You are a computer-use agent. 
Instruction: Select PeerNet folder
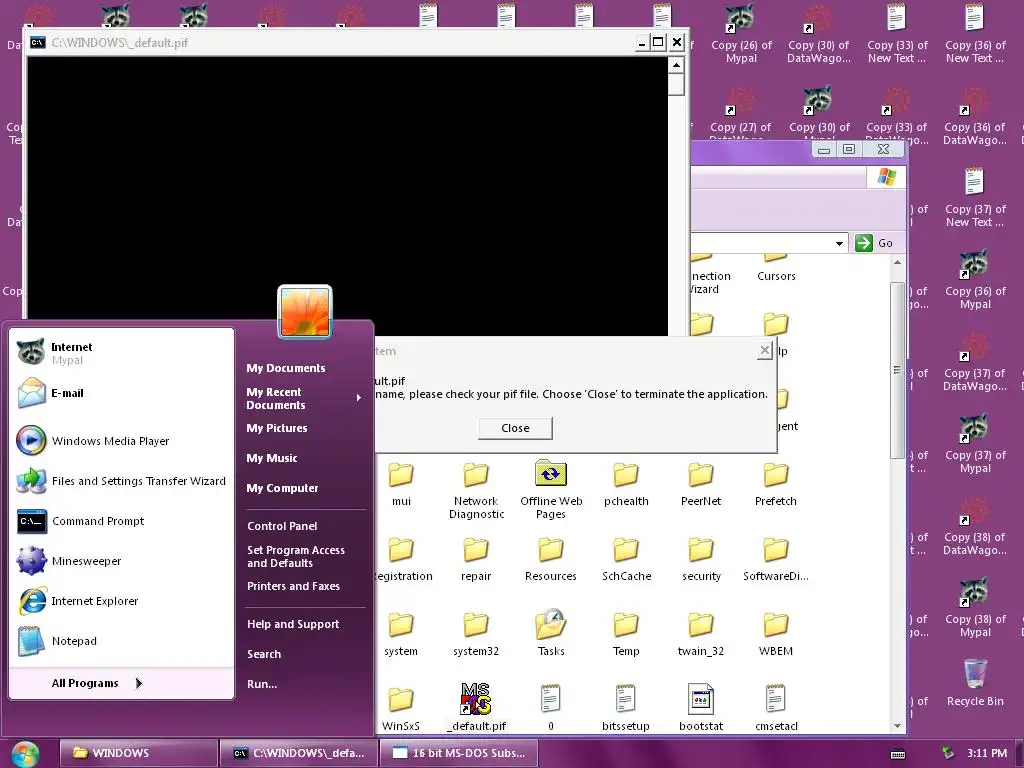(701, 485)
